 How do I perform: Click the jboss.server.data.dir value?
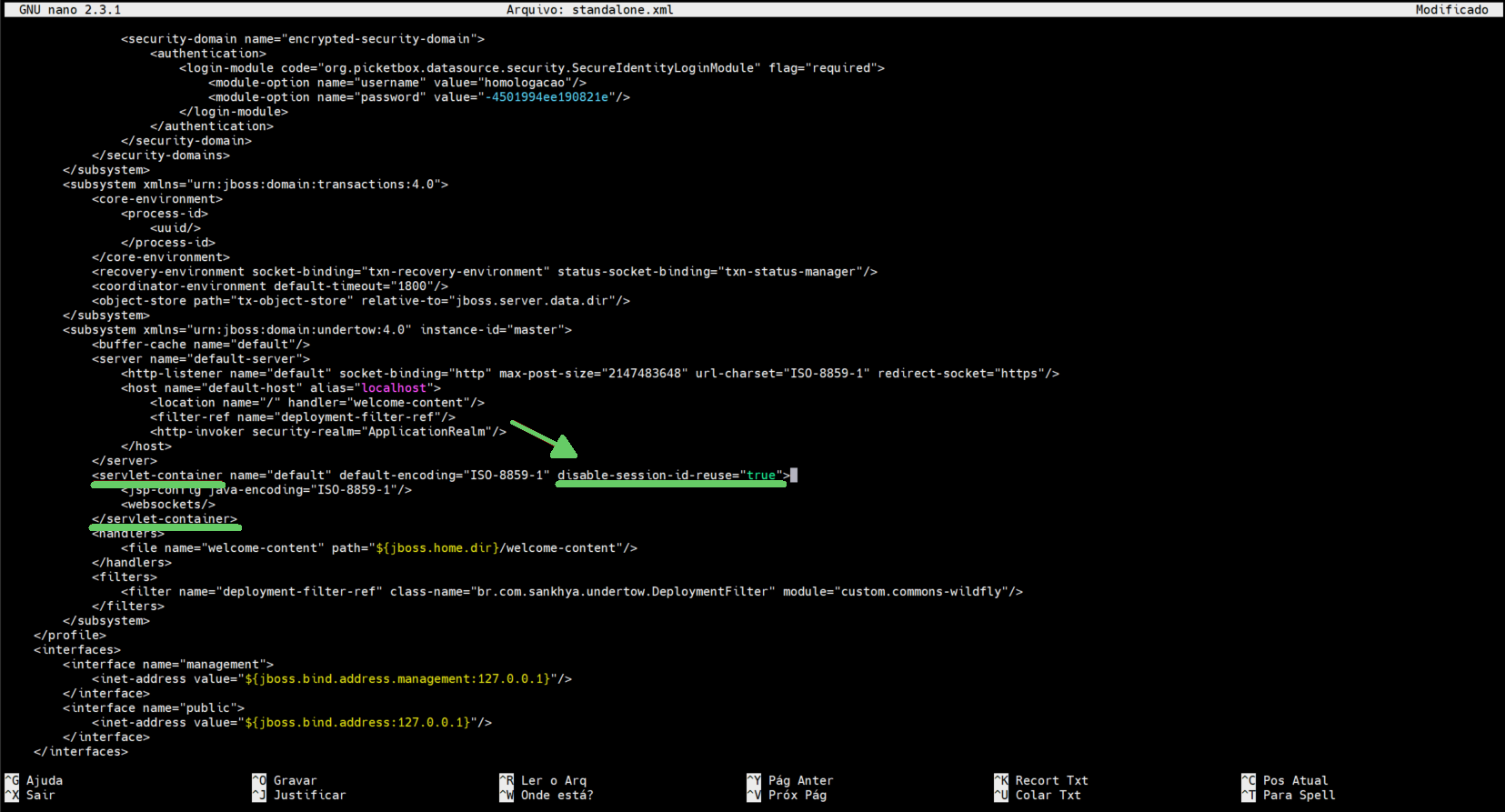(x=532, y=301)
